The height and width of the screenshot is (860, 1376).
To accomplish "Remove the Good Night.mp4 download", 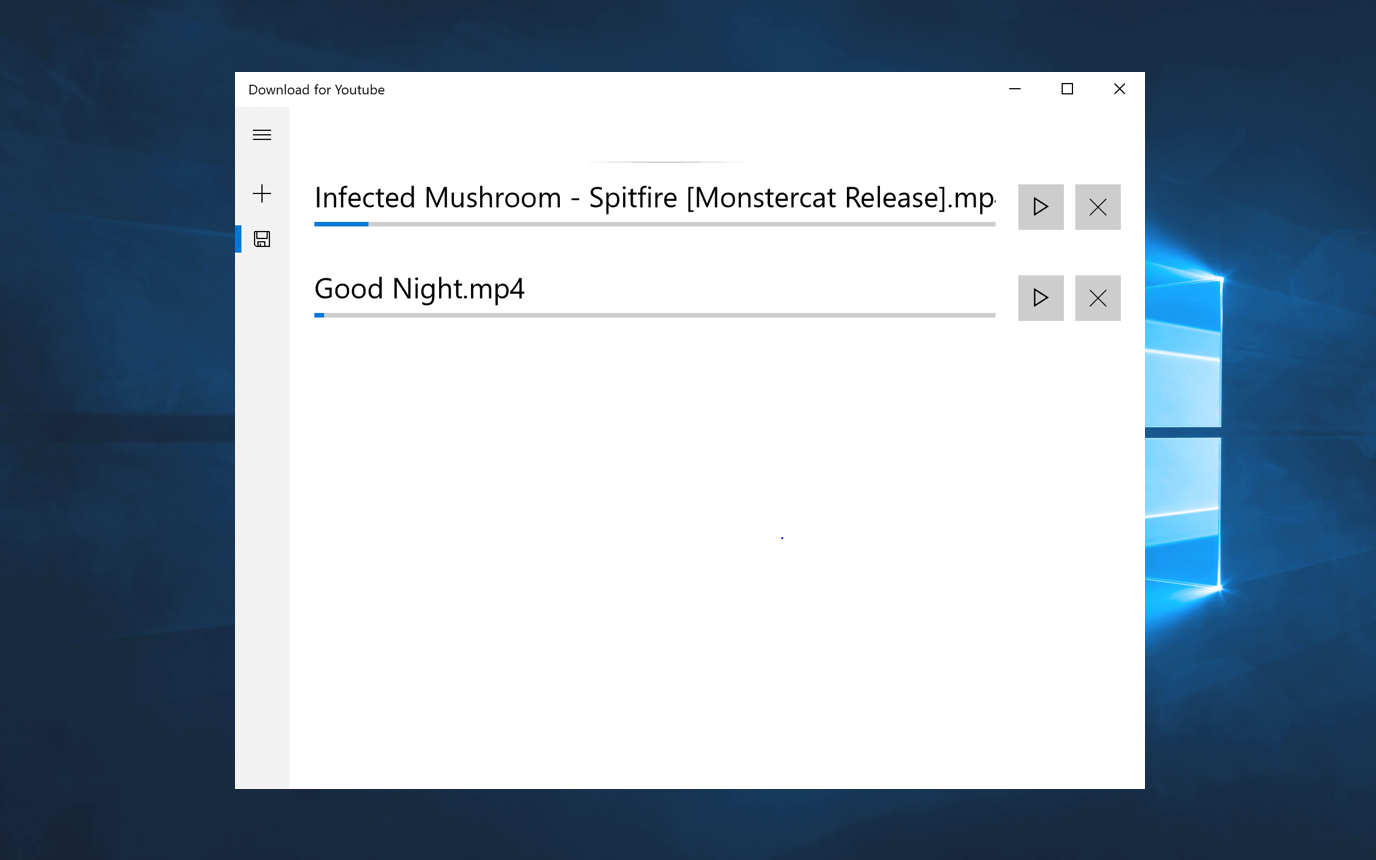I will click(x=1098, y=298).
